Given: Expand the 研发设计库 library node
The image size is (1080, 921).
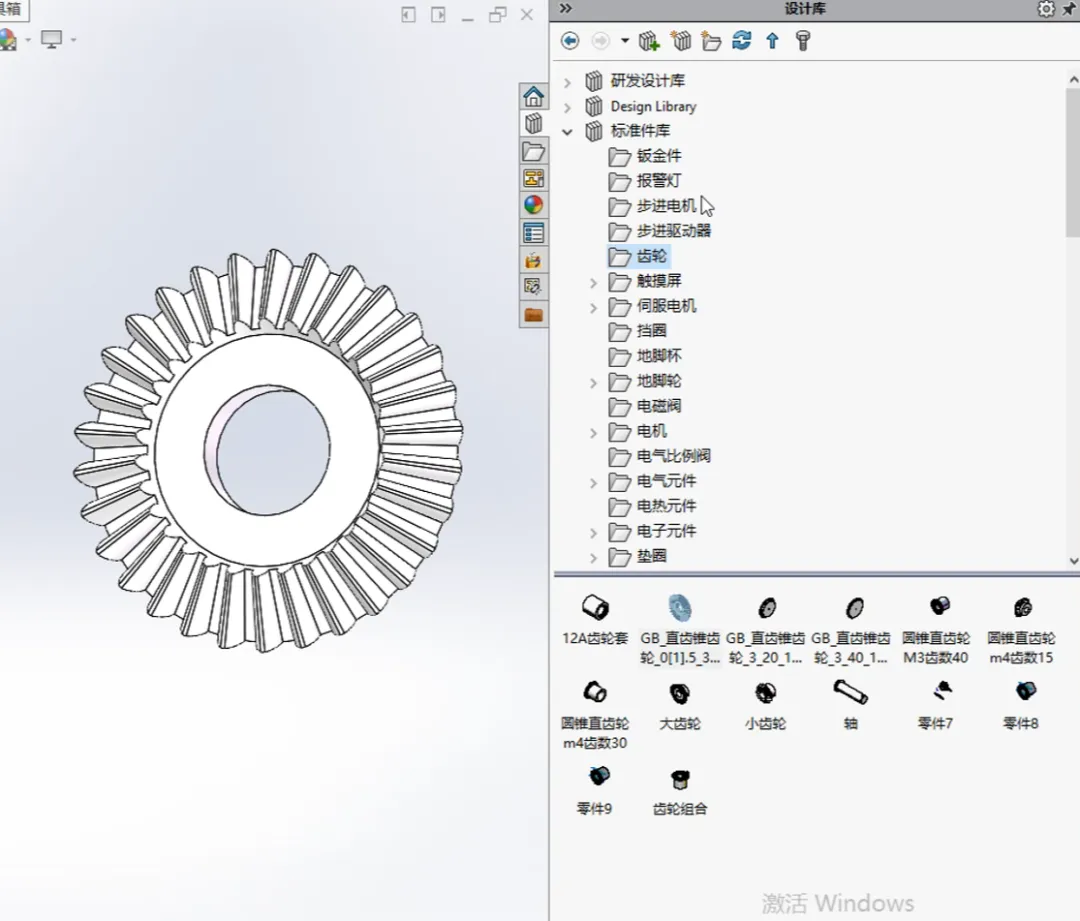Looking at the screenshot, I should [567, 83].
